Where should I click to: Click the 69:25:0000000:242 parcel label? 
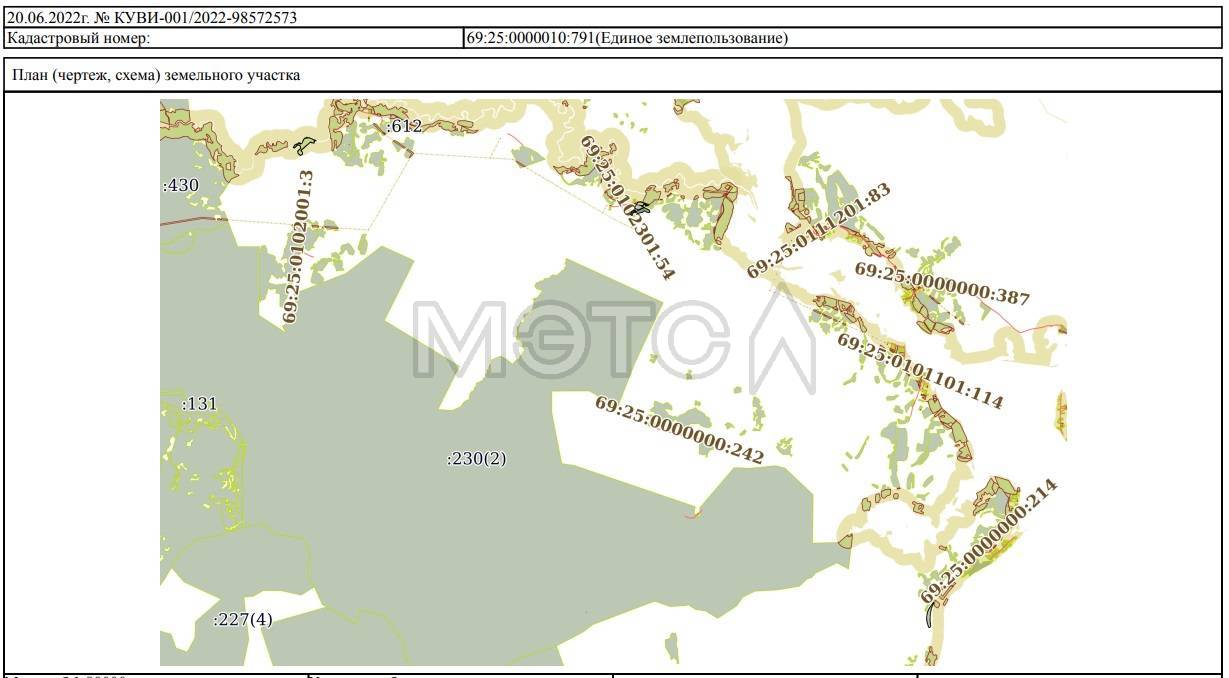pyautogui.click(x=679, y=431)
